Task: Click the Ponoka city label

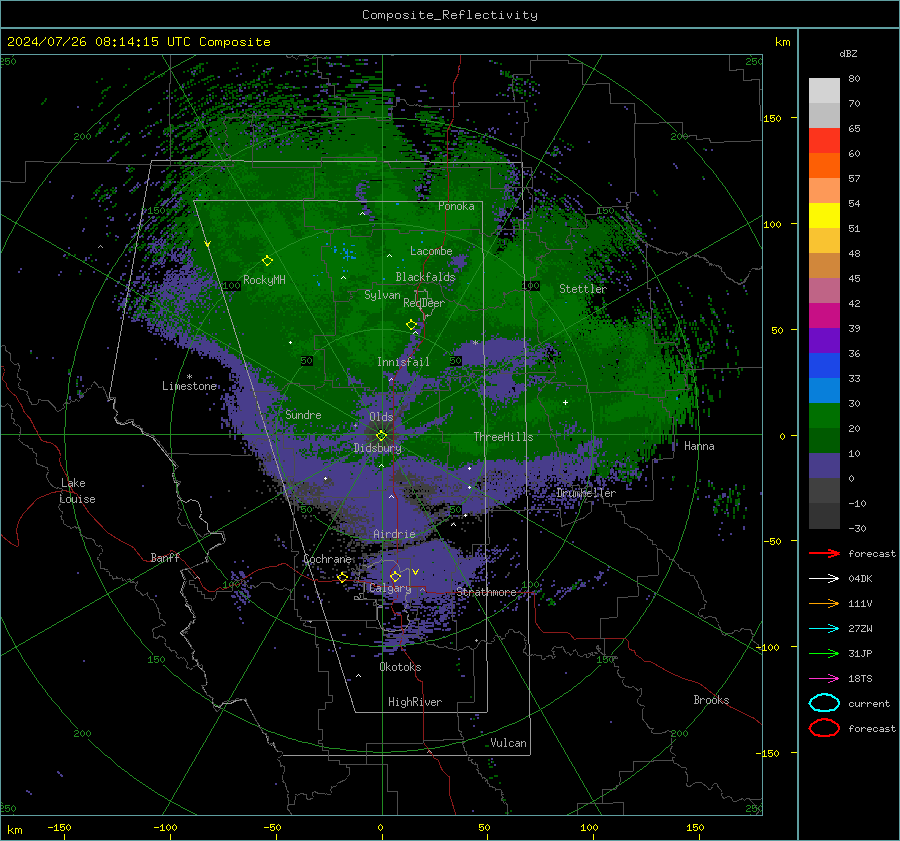Action: click(456, 206)
